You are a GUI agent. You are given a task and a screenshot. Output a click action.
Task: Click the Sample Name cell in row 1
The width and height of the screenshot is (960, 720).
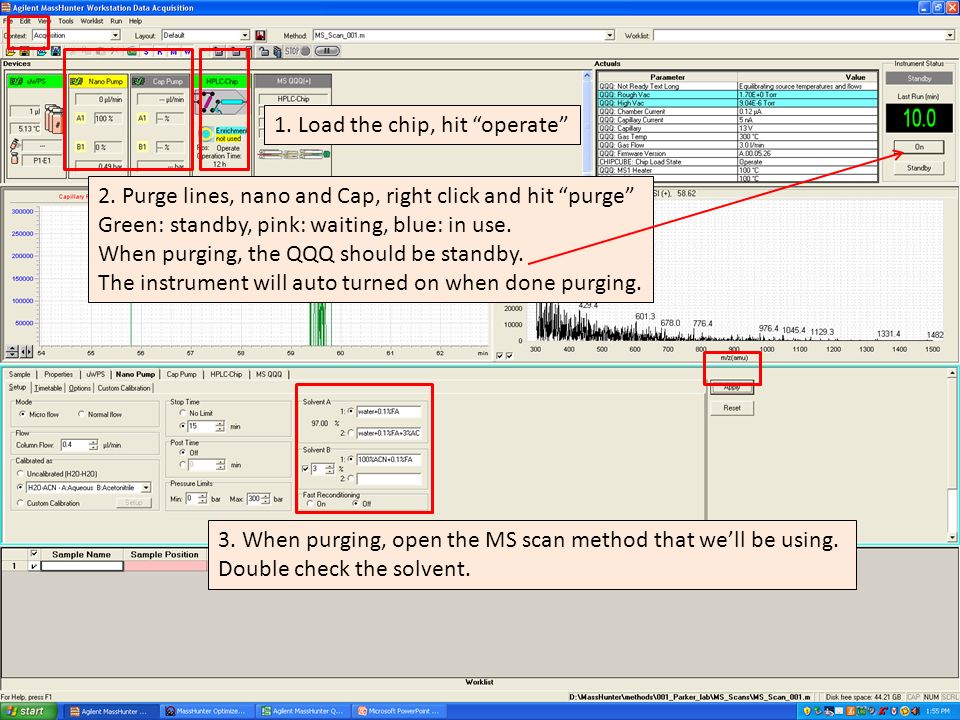pyautogui.click(x=82, y=566)
